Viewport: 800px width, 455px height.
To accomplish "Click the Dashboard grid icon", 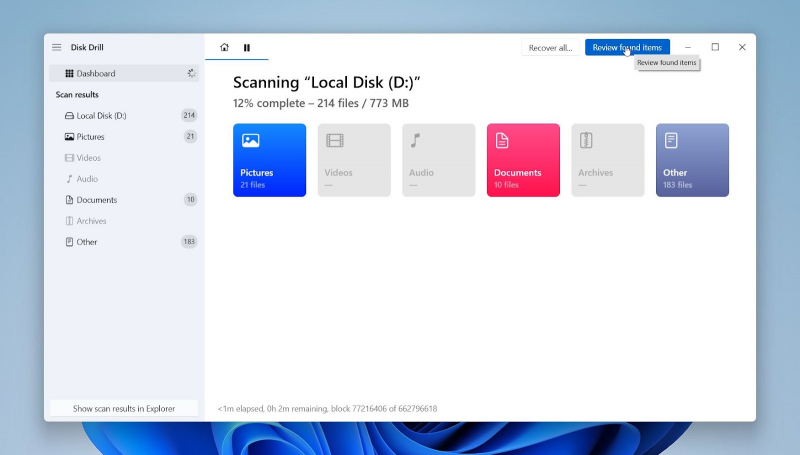I will (x=69, y=73).
